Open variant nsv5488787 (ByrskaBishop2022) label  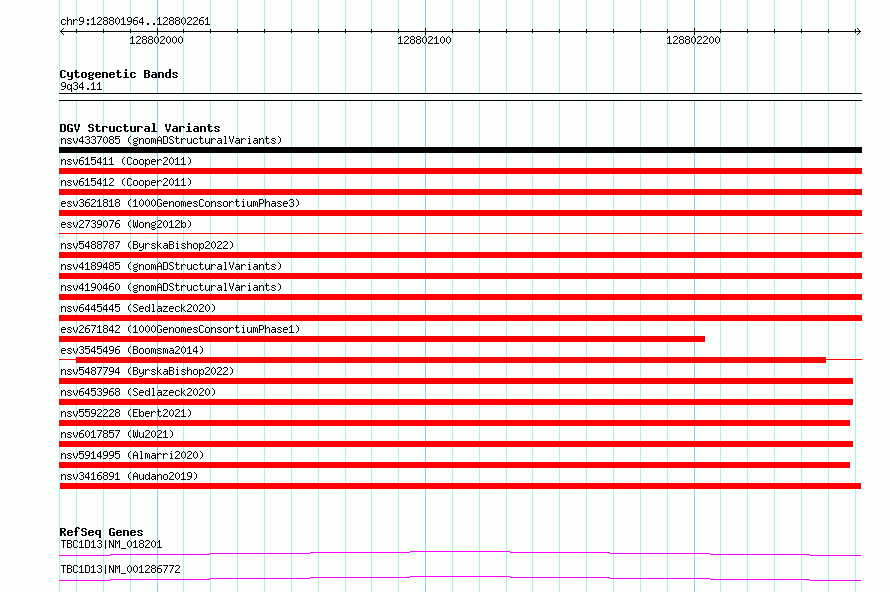click(x=147, y=245)
